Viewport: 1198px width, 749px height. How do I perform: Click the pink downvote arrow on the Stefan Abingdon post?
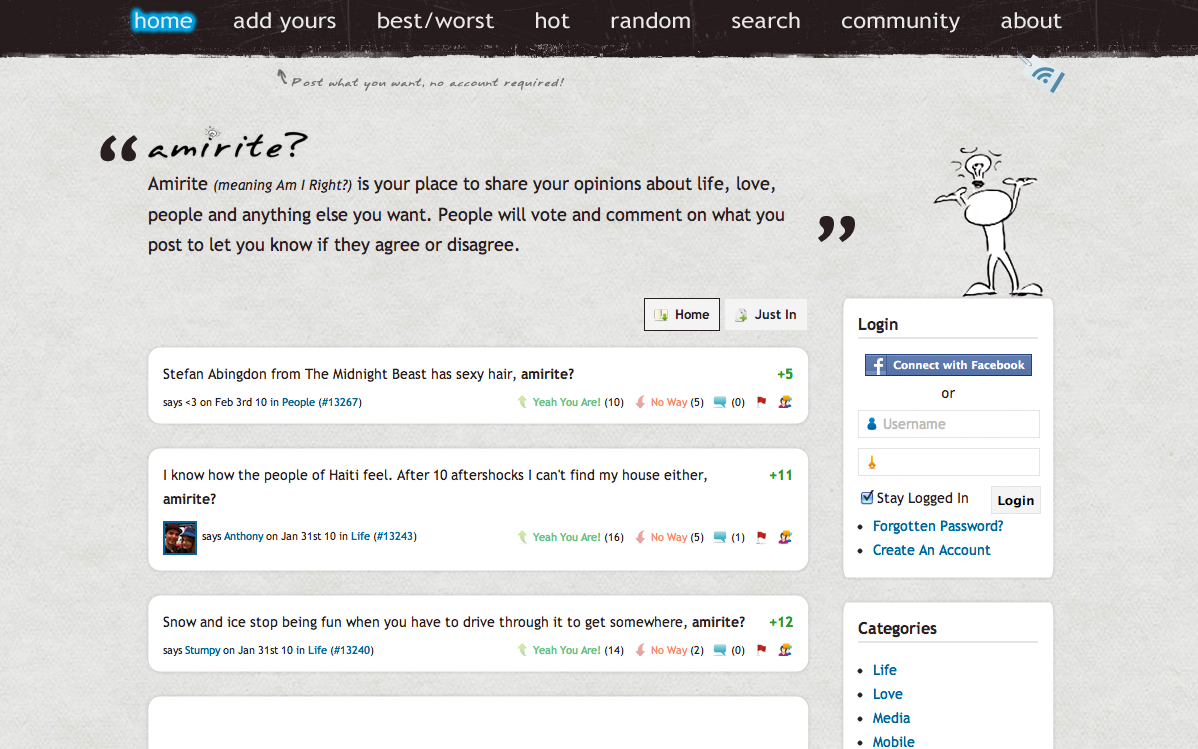point(640,402)
